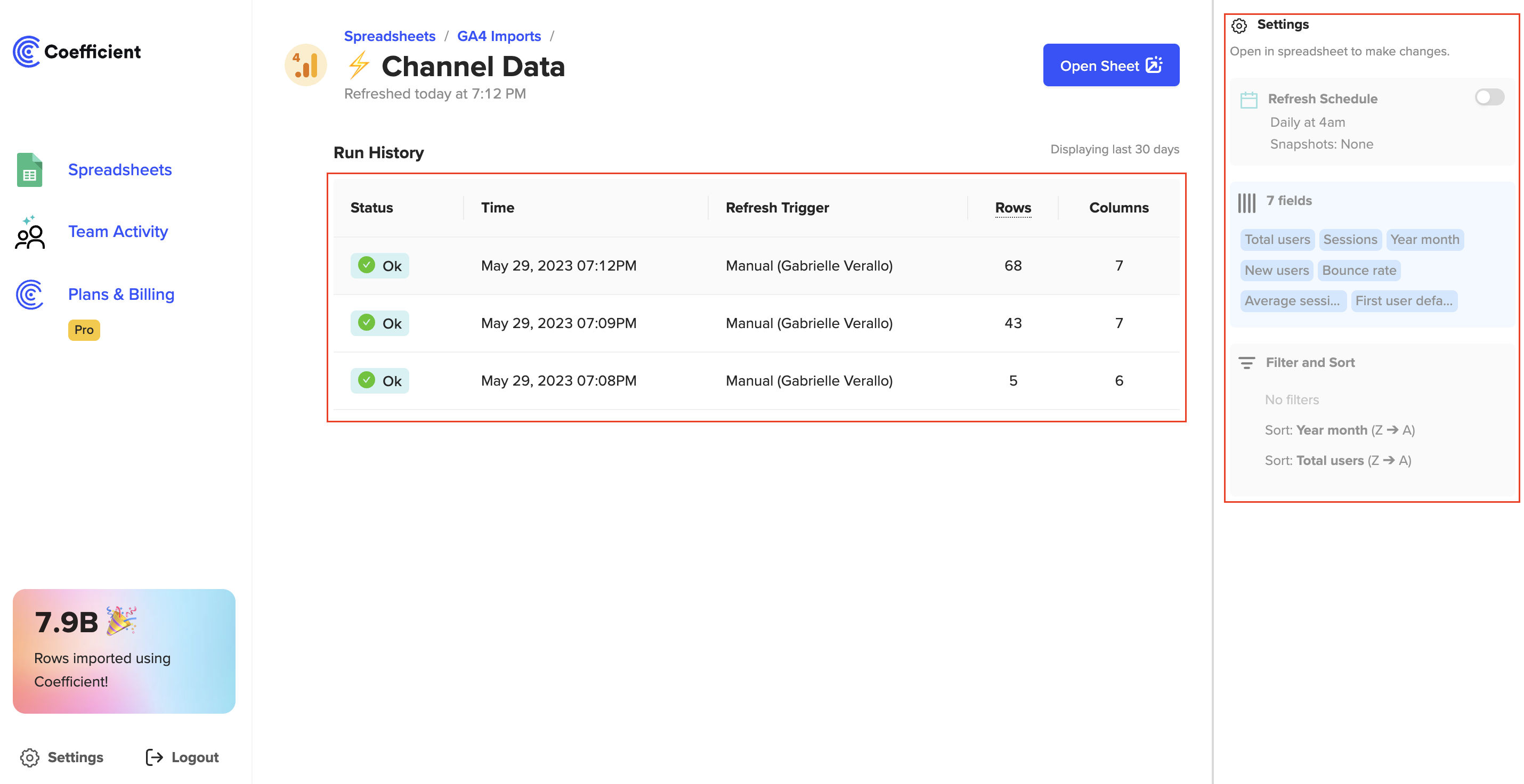This screenshot has width=1524, height=784.
Task: Open Team Activity page
Action: coord(118,232)
